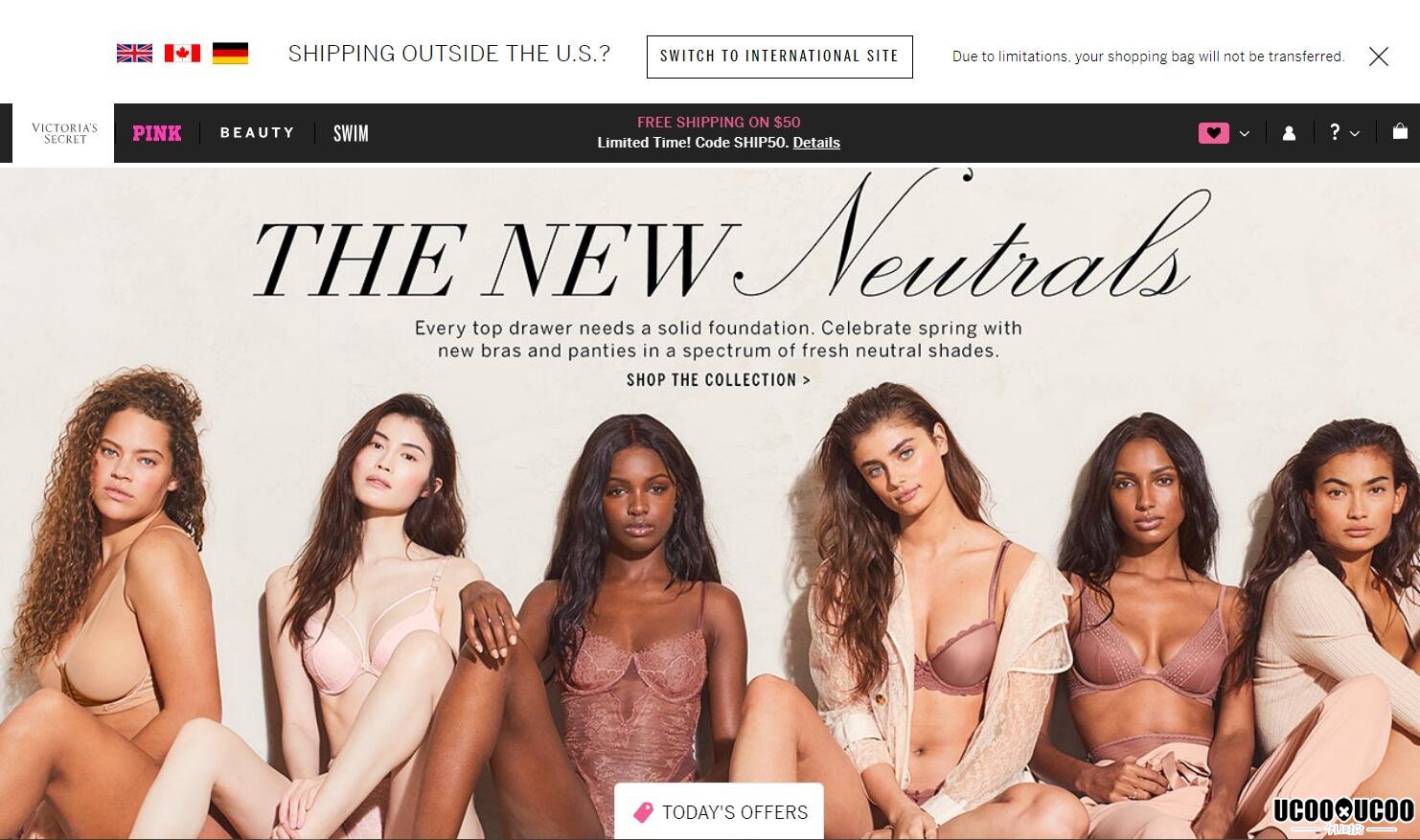Open the SWIM tab

pos(351,133)
